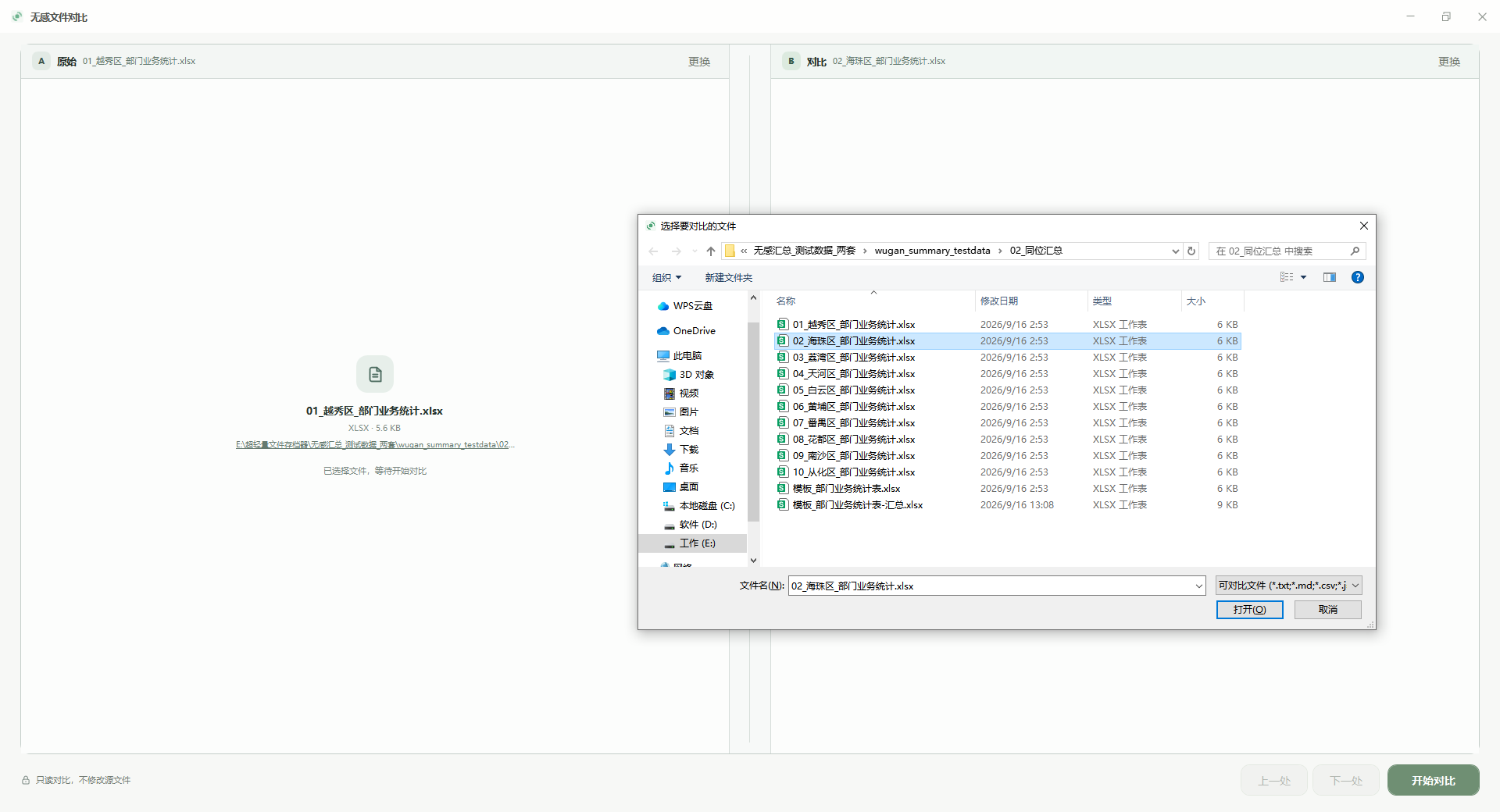Click the navigation pane scroll down arrow
Viewport: 1500px width, 812px height.
click(753, 560)
